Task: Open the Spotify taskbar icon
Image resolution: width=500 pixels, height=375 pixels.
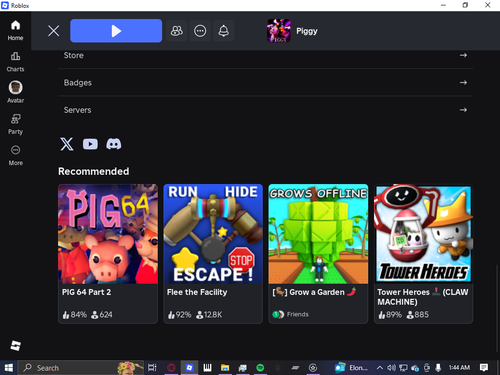Action: pyautogui.click(x=260, y=368)
